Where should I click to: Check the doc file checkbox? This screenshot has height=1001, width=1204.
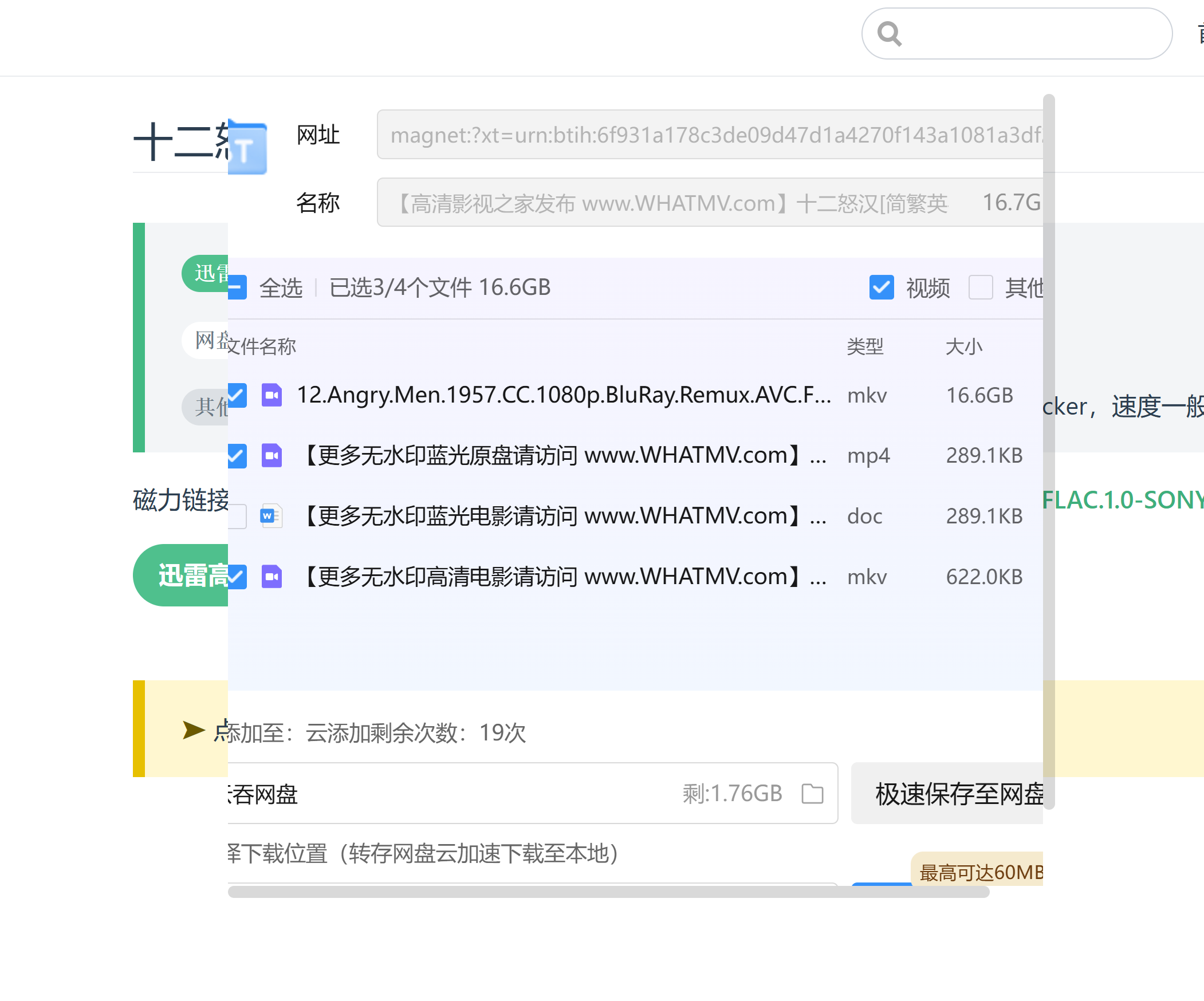pos(237,516)
